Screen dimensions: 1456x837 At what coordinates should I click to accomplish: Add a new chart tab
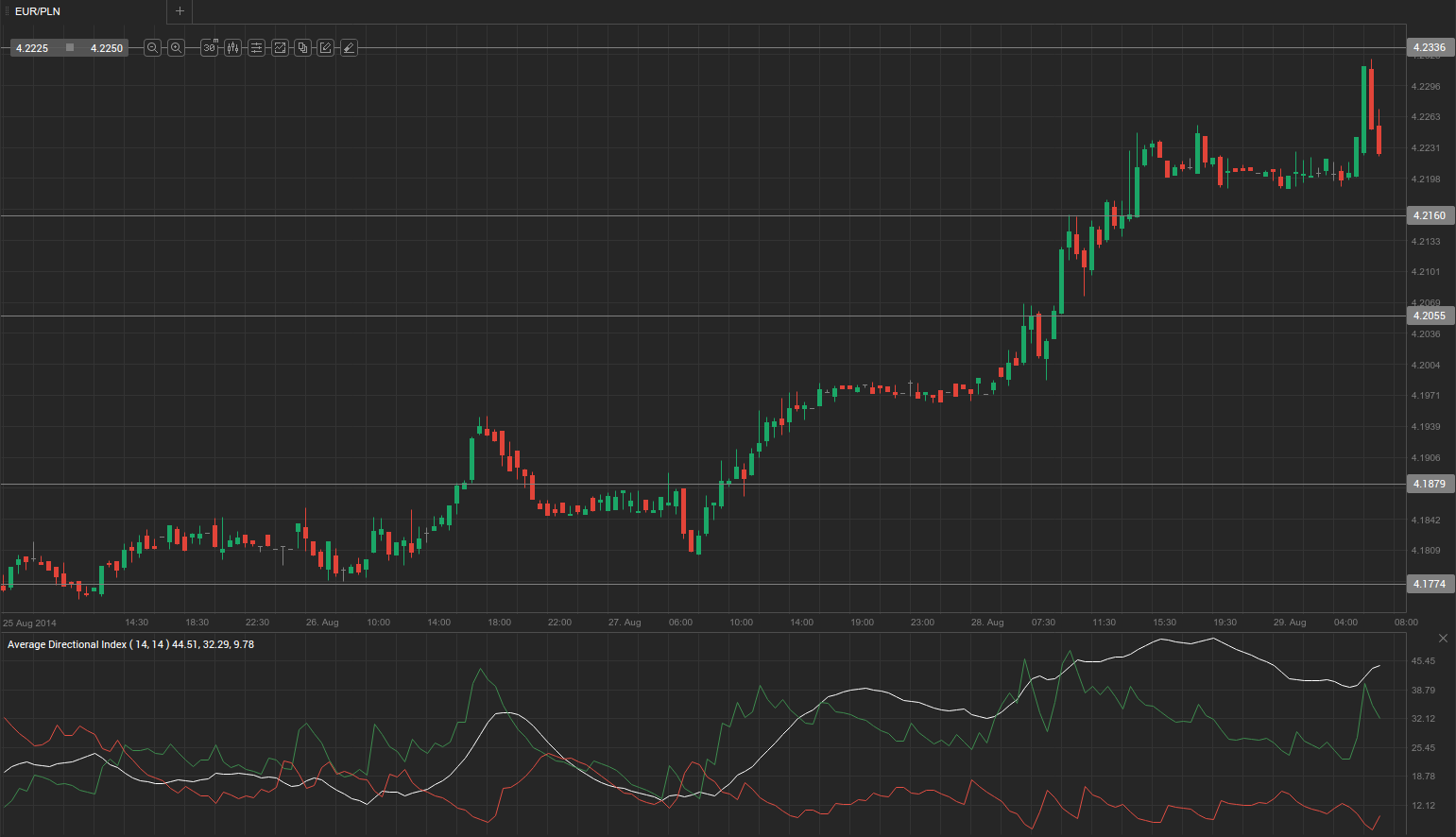180,11
